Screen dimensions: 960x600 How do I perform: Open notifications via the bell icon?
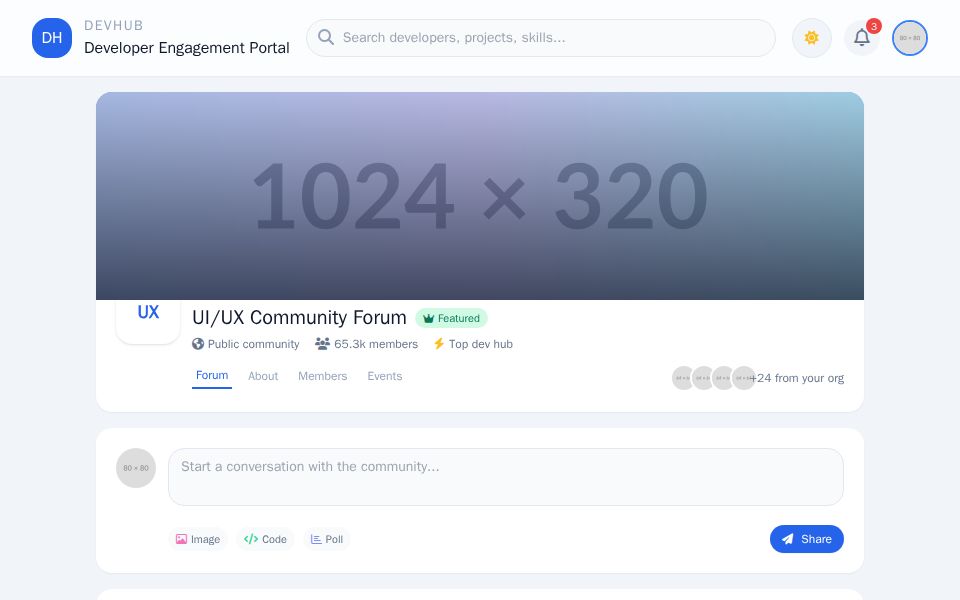point(861,38)
